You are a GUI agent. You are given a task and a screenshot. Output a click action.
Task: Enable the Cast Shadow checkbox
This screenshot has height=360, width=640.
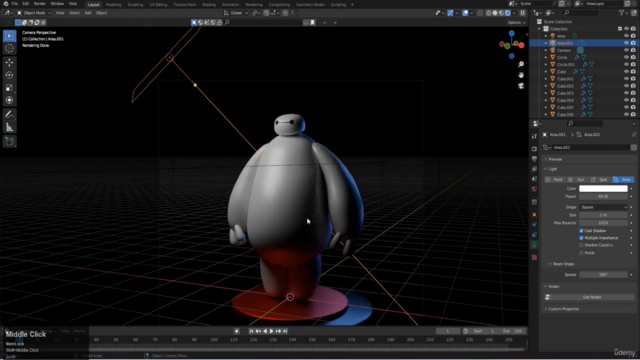pos(581,231)
